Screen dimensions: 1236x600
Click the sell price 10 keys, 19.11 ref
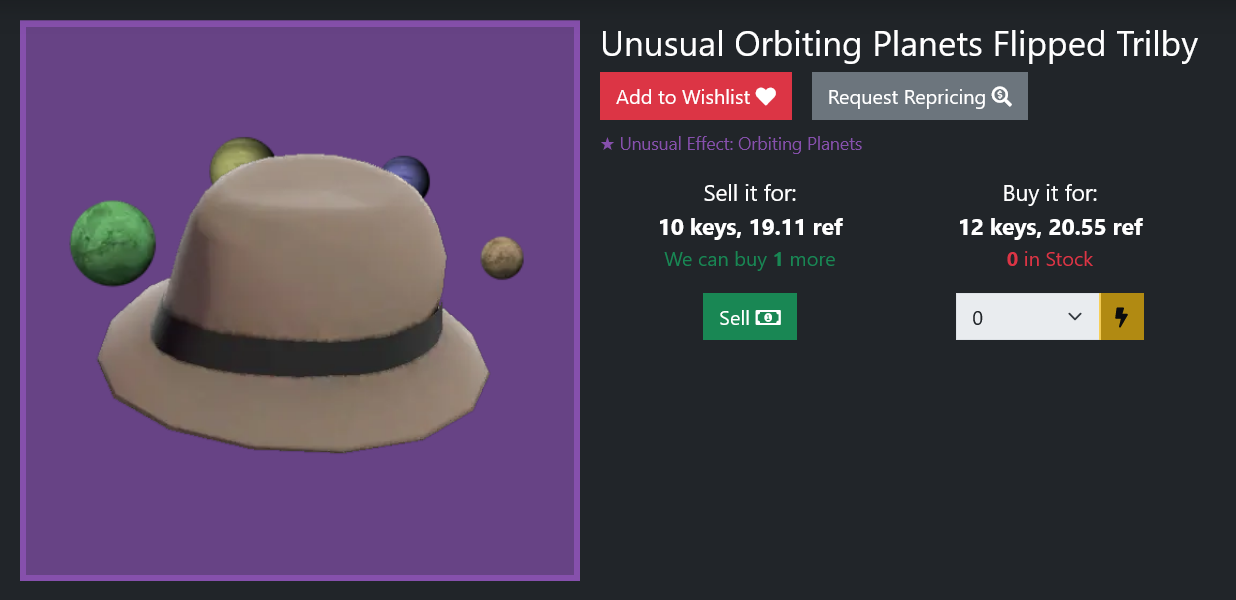pyautogui.click(x=750, y=227)
